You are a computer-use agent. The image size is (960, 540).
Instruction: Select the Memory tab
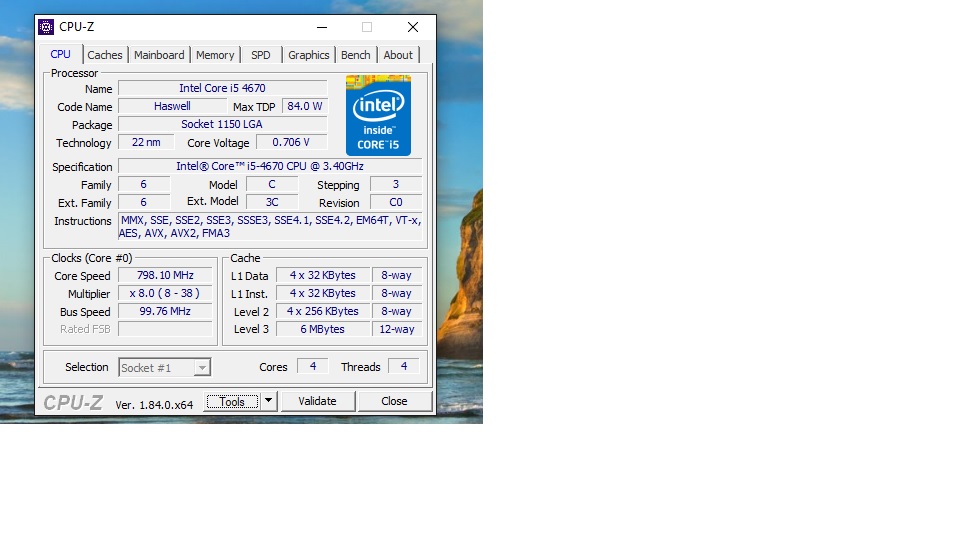215,55
